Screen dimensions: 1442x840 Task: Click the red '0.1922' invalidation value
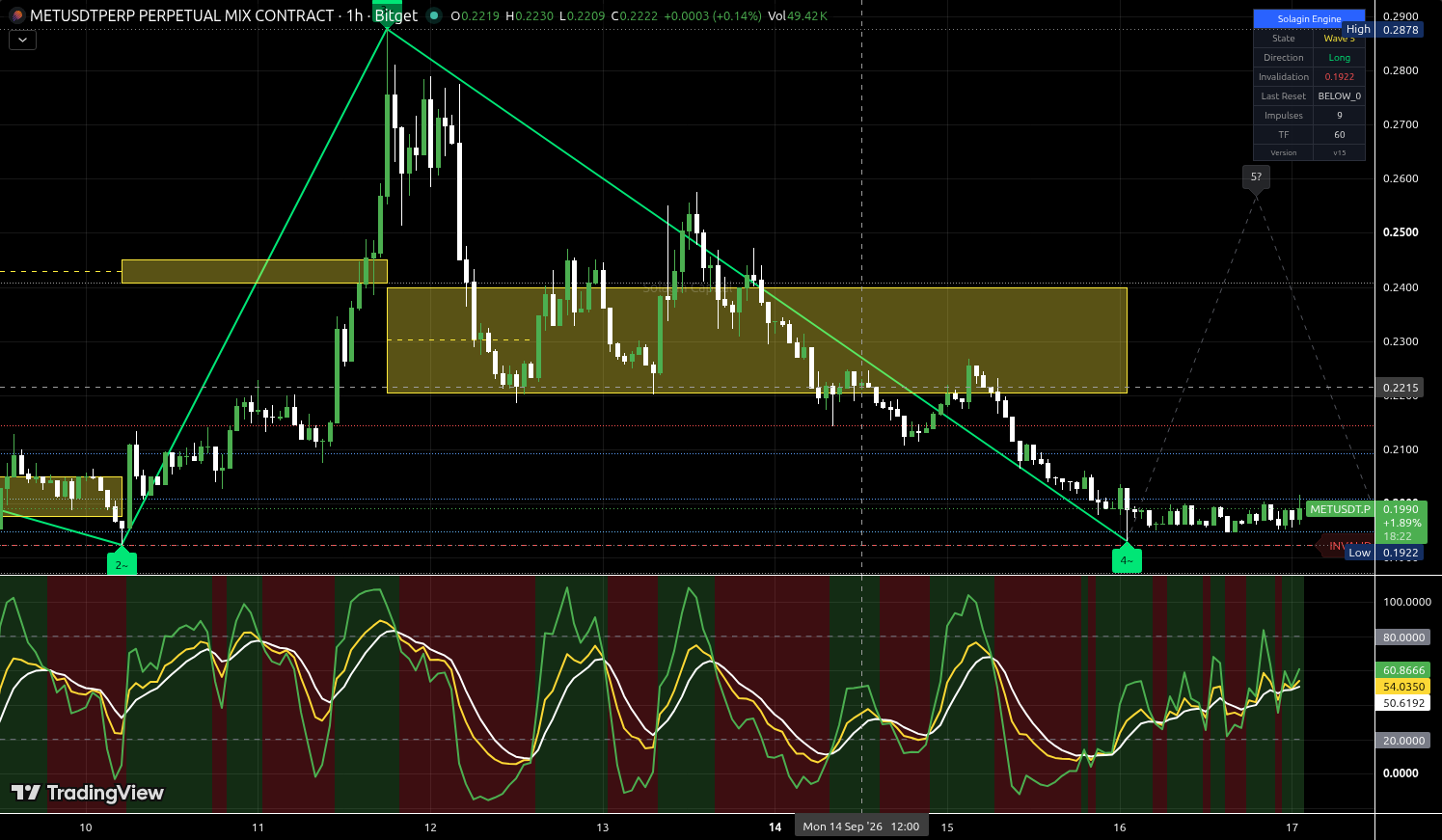1340,77
